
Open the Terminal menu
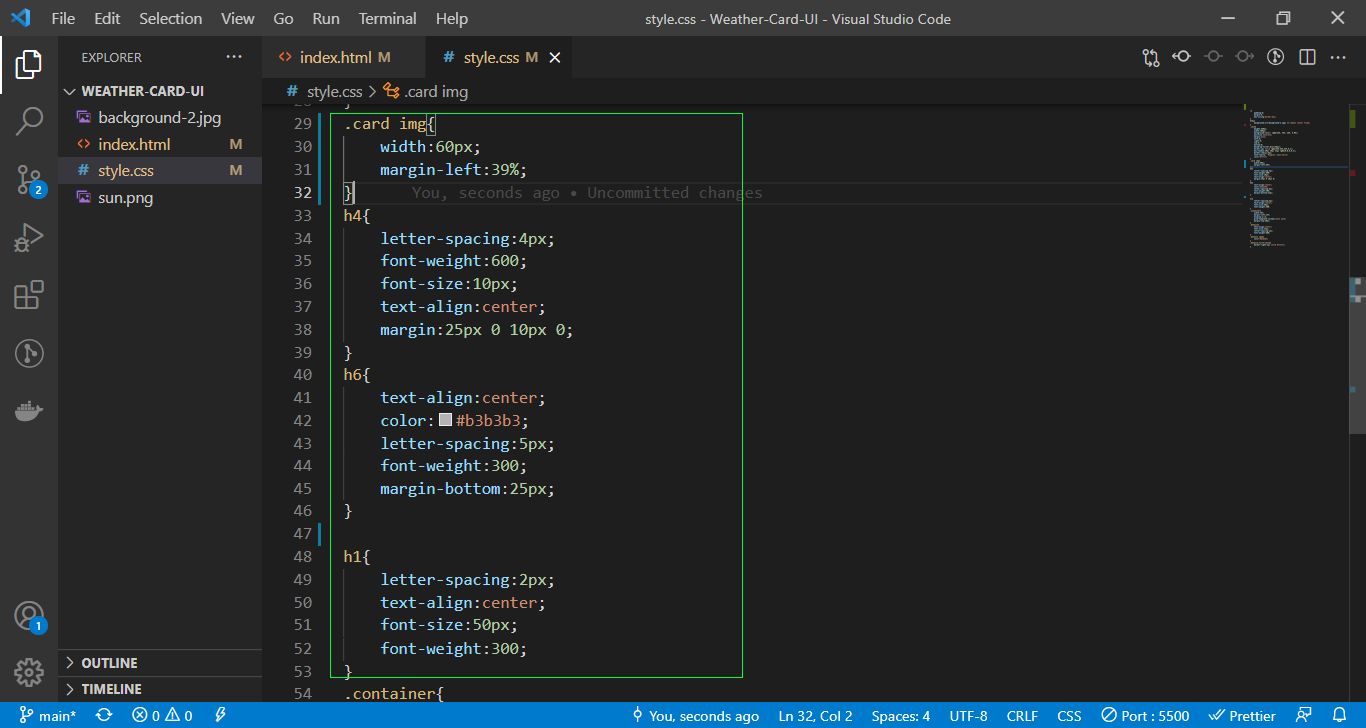[388, 18]
